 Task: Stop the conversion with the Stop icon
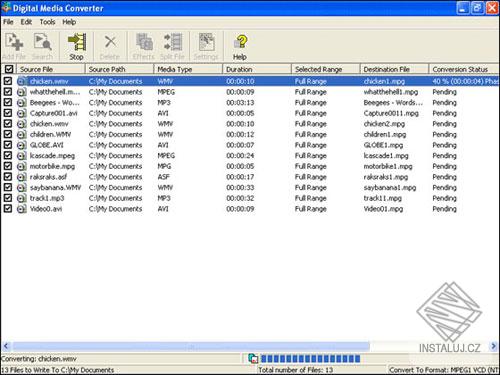click(x=77, y=42)
